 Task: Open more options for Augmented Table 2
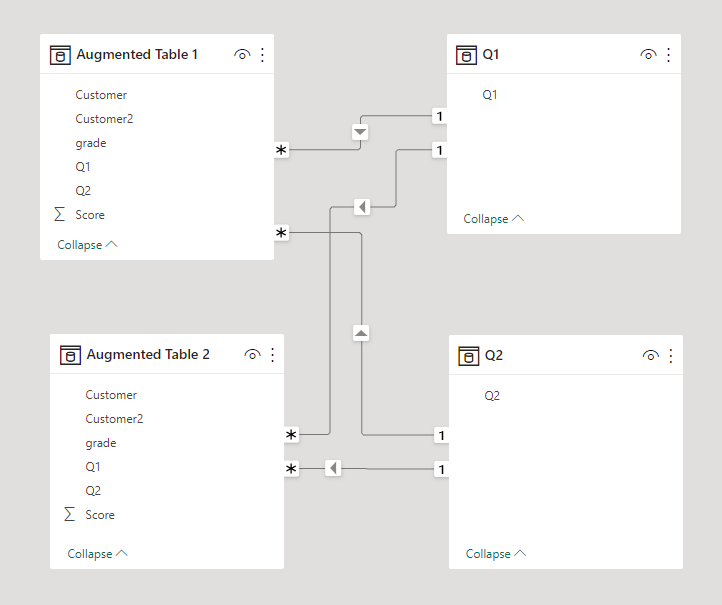point(273,355)
